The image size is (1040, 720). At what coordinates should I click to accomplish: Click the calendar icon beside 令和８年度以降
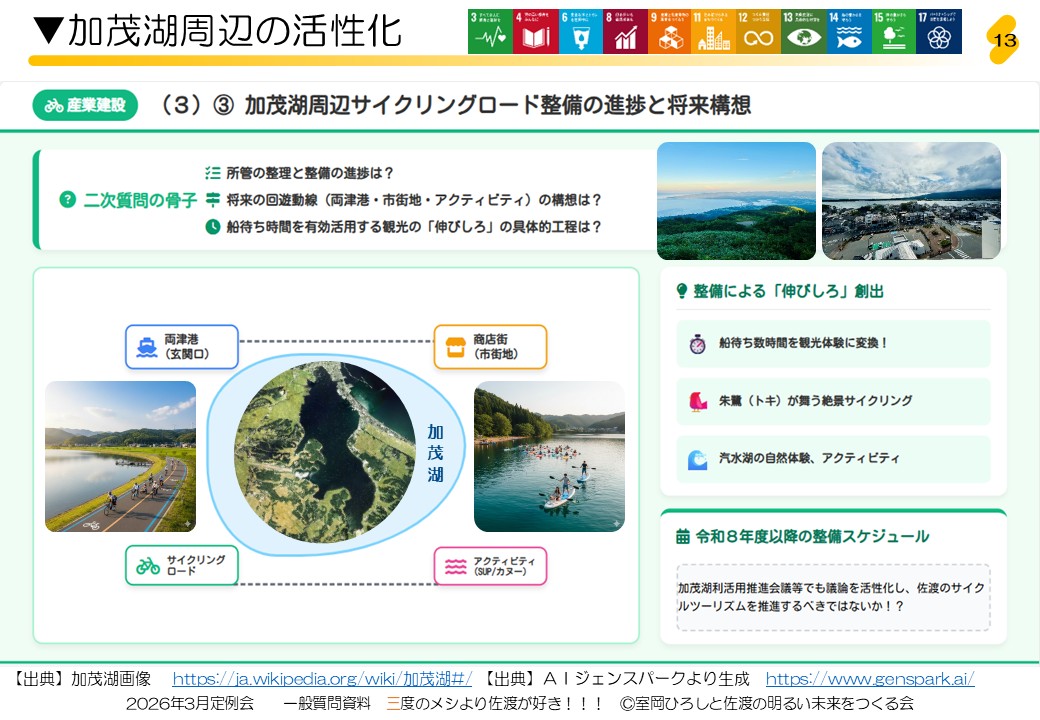click(x=683, y=537)
